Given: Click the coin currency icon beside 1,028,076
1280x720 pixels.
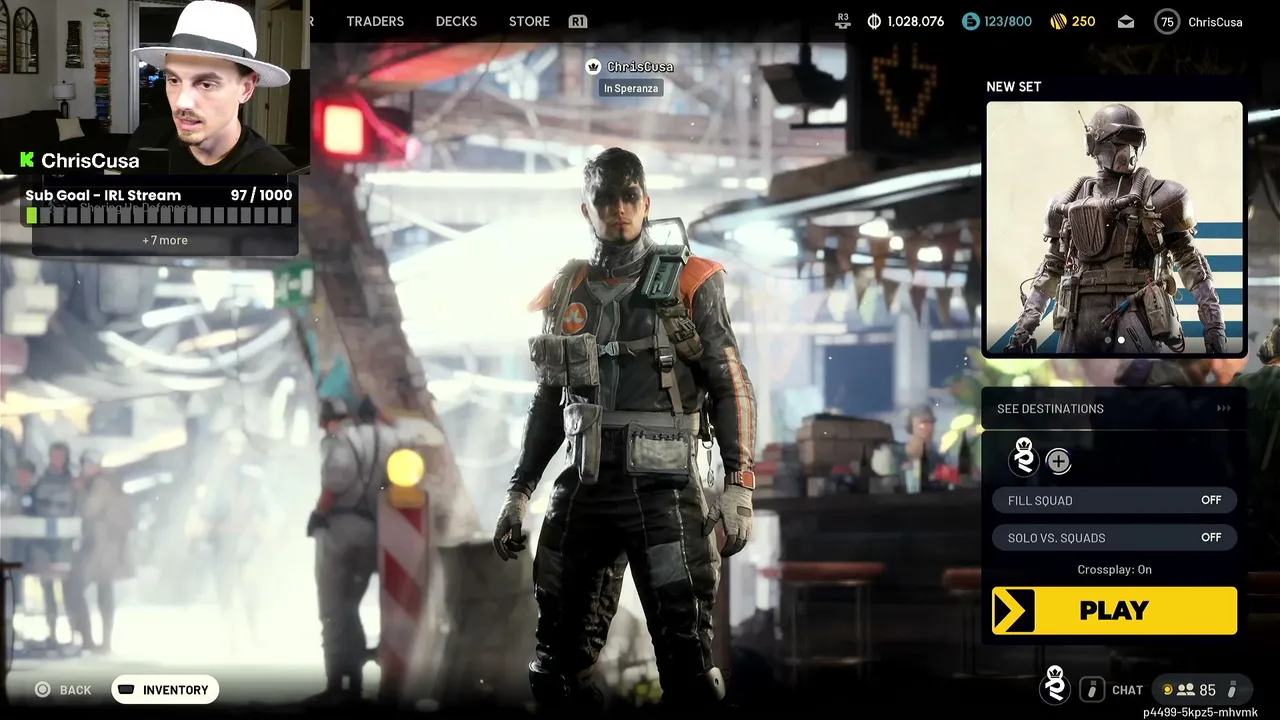Looking at the screenshot, I should tap(874, 21).
